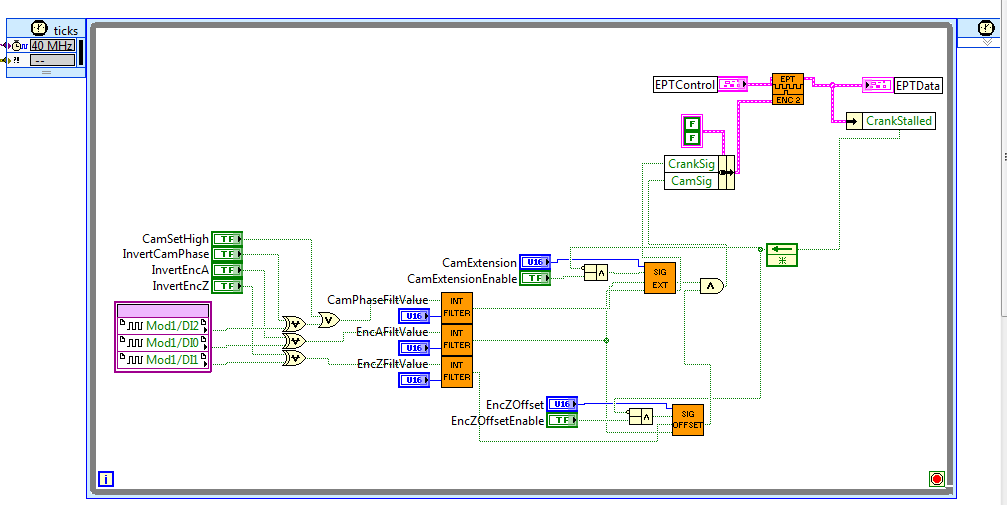Select Mod1/DI1 I/O node item
Image resolution: width=1007 pixels, height=505 pixels.
[x=163, y=360]
